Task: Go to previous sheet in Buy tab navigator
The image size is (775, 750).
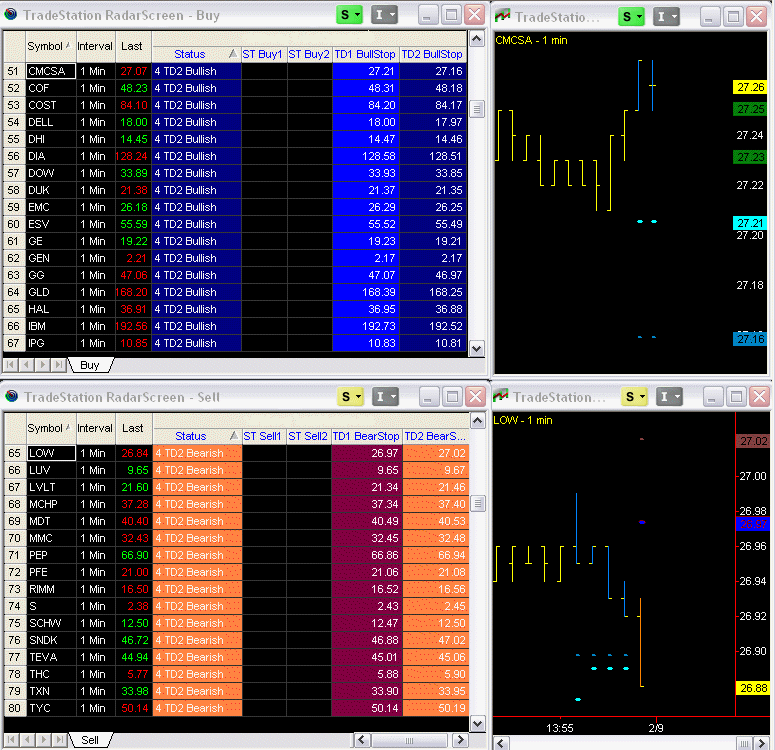Action: (x=26, y=365)
